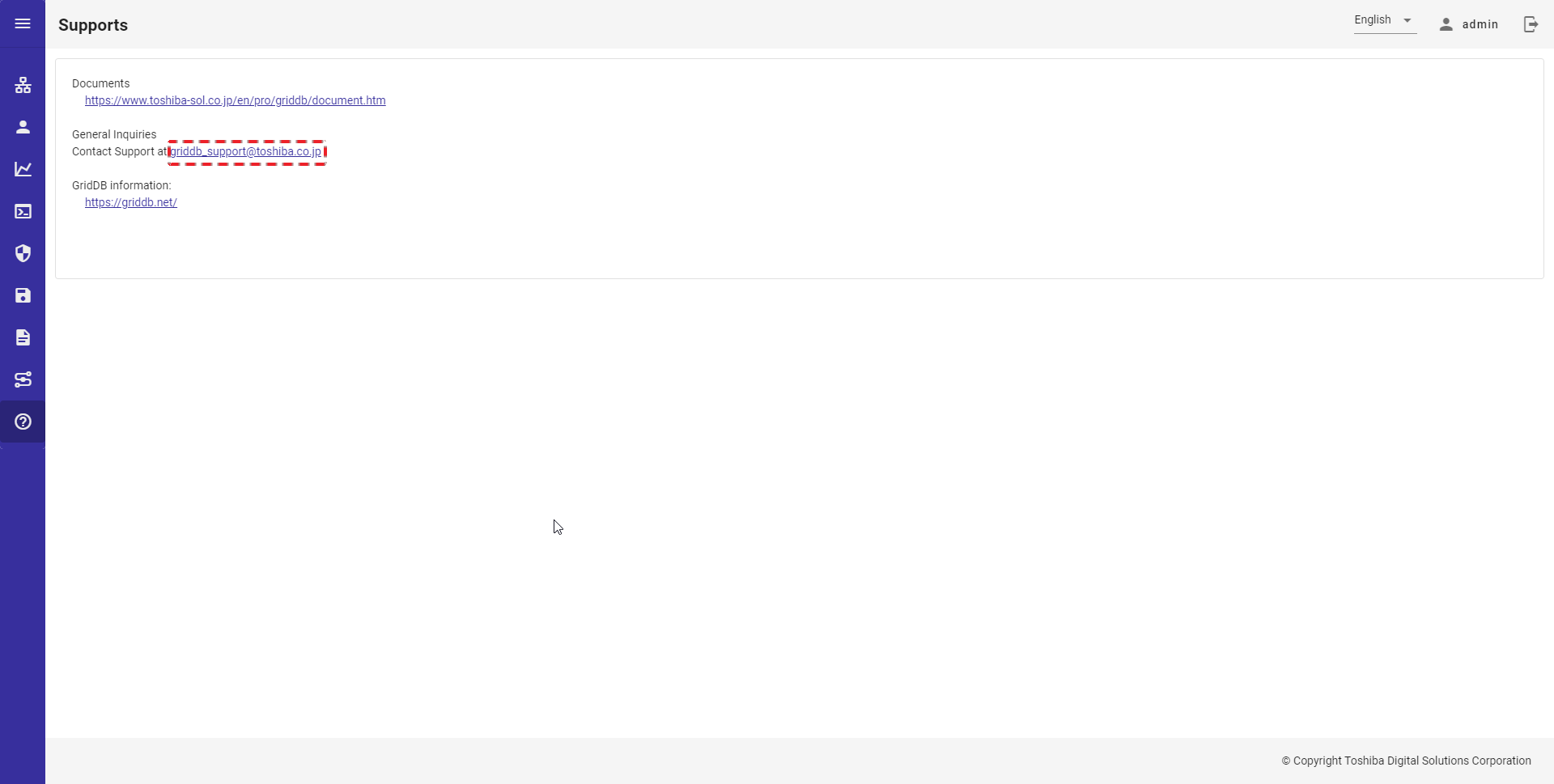Click the language dropdown arrow
The width and height of the screenshot is (1554, 784).
[x=1408, y=20]
